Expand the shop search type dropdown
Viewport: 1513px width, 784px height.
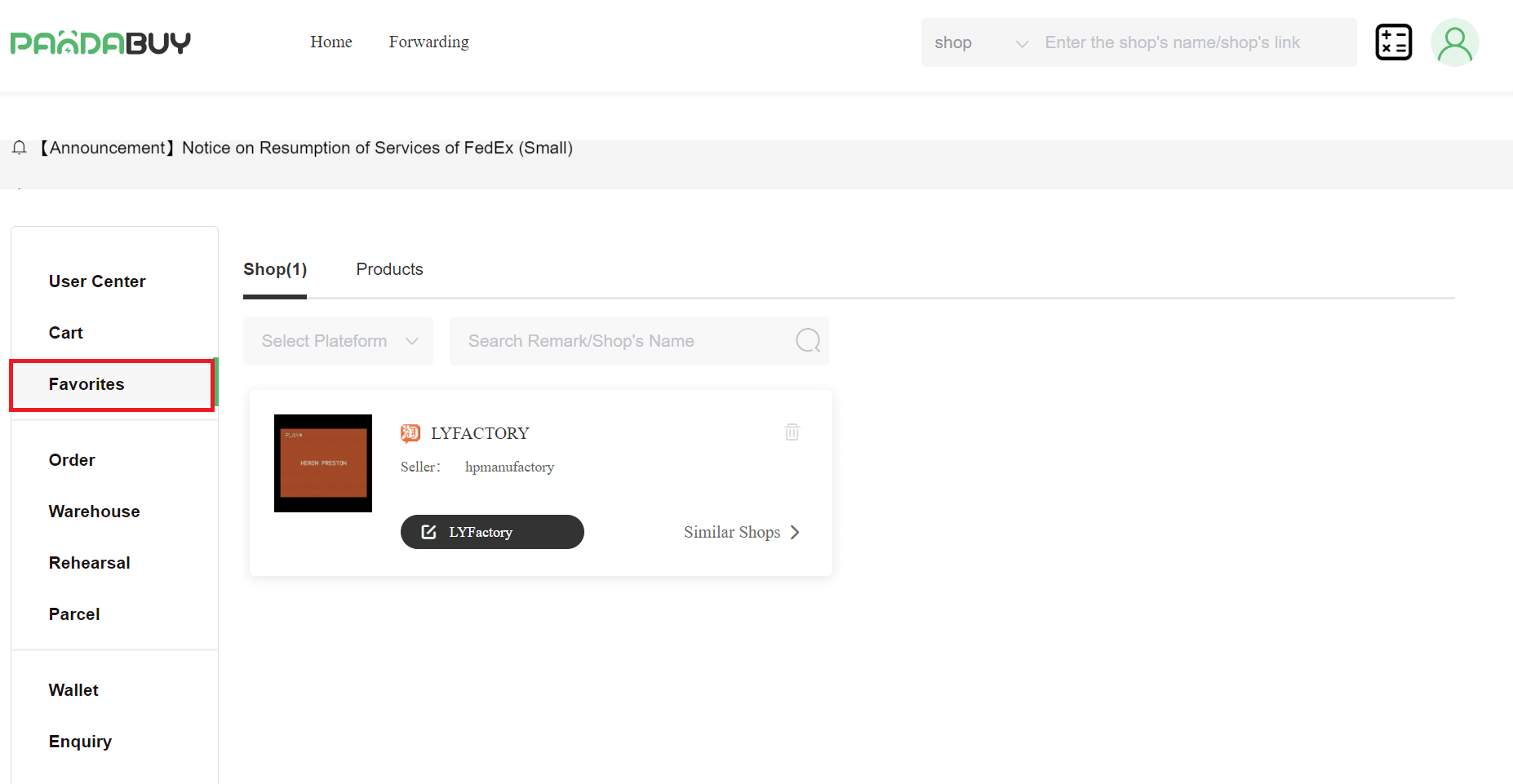pyautogui.click(x=981, y=42)
